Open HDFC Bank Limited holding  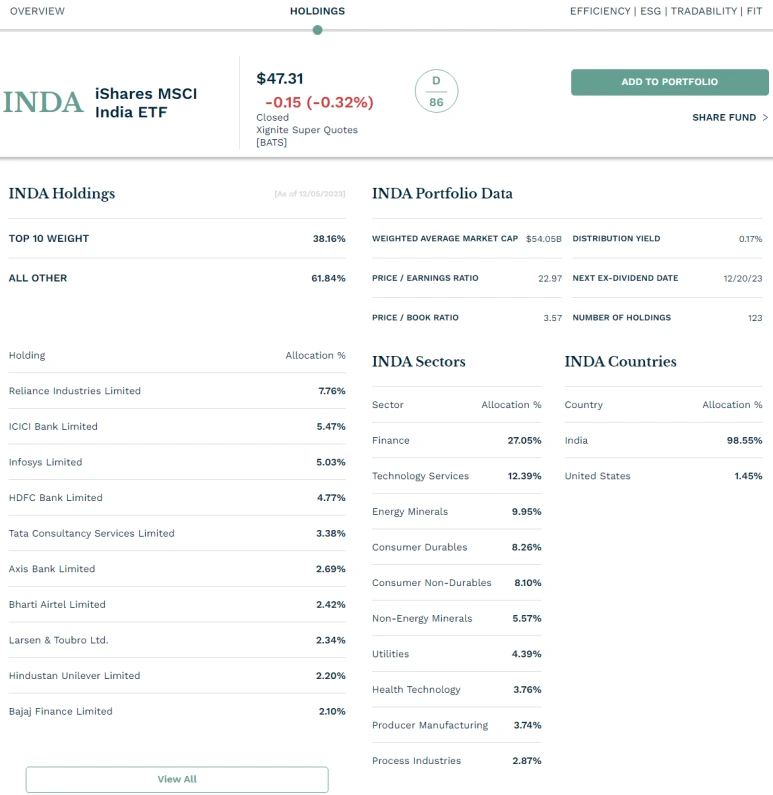(x=177, y=498)
